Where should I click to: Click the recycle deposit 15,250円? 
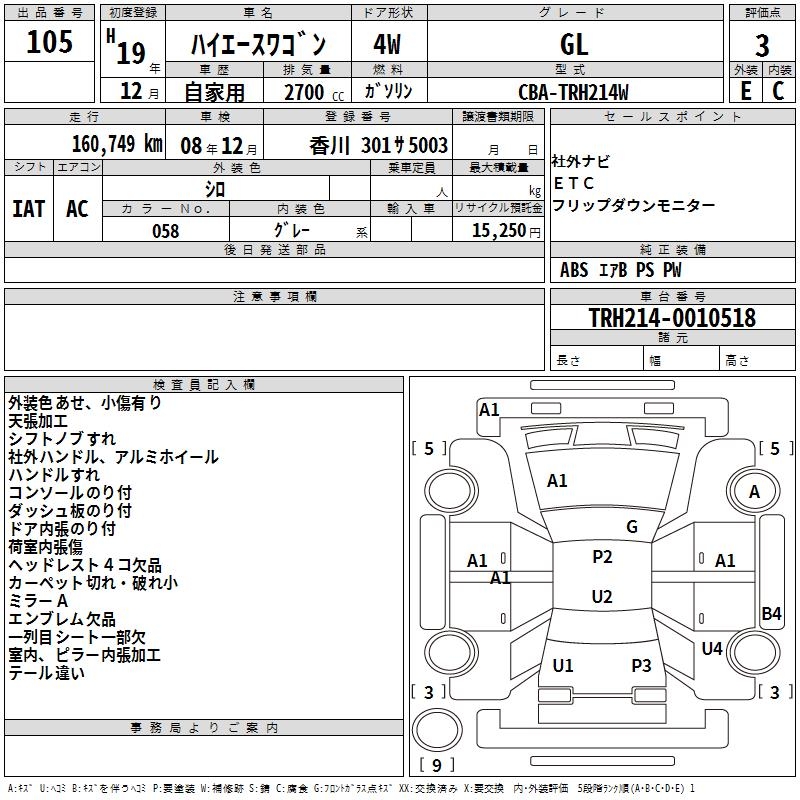click(x=506, y=231)
